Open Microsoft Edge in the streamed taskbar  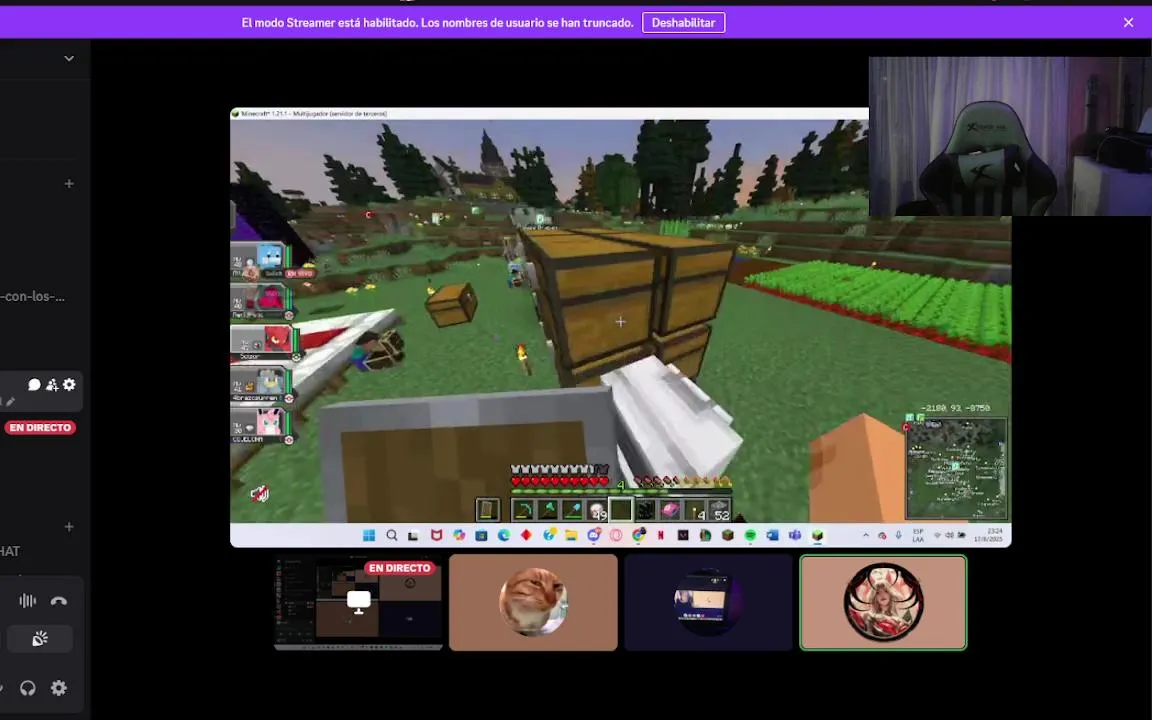tap(504, 536)
